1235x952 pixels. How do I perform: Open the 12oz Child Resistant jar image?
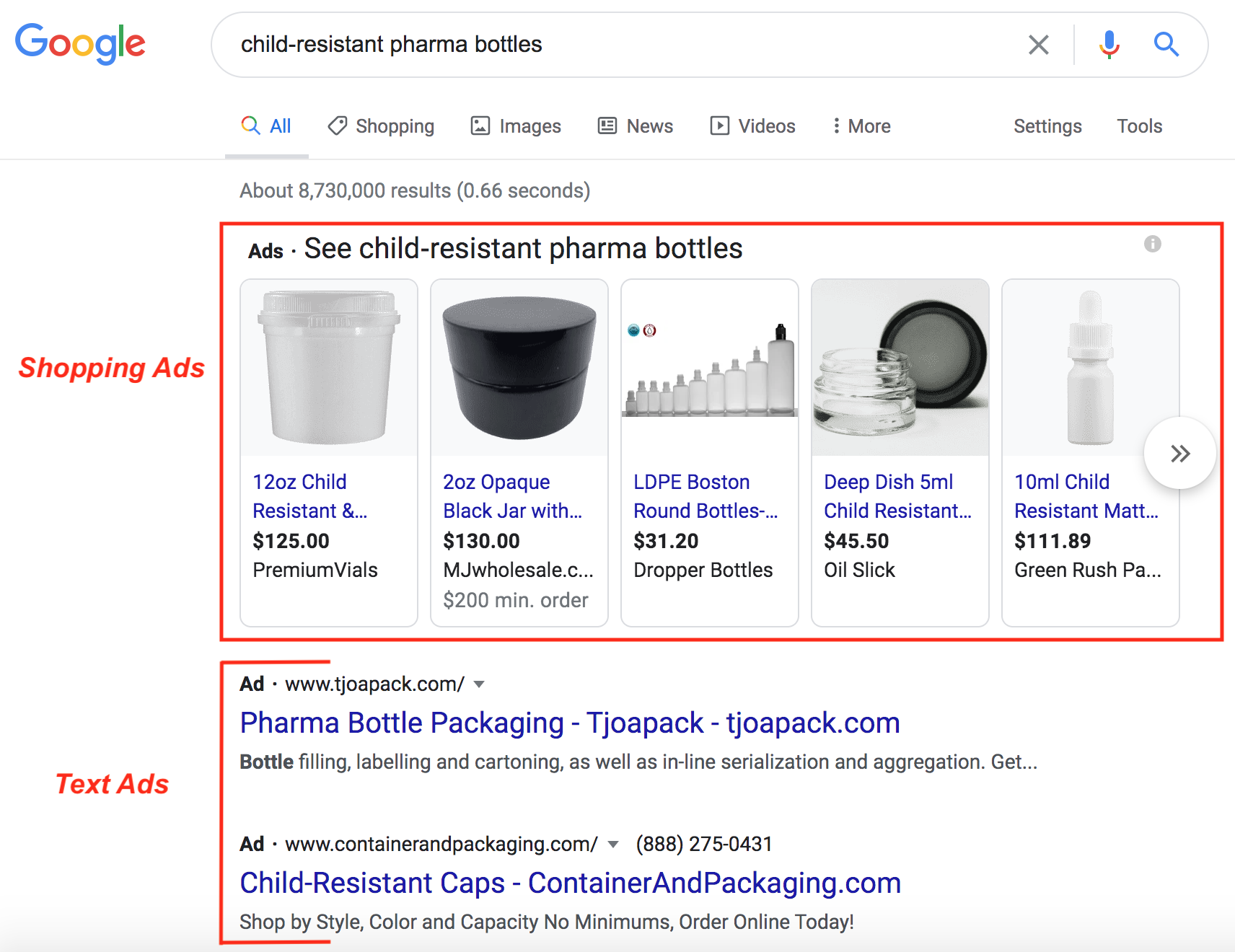coord(329,368)
